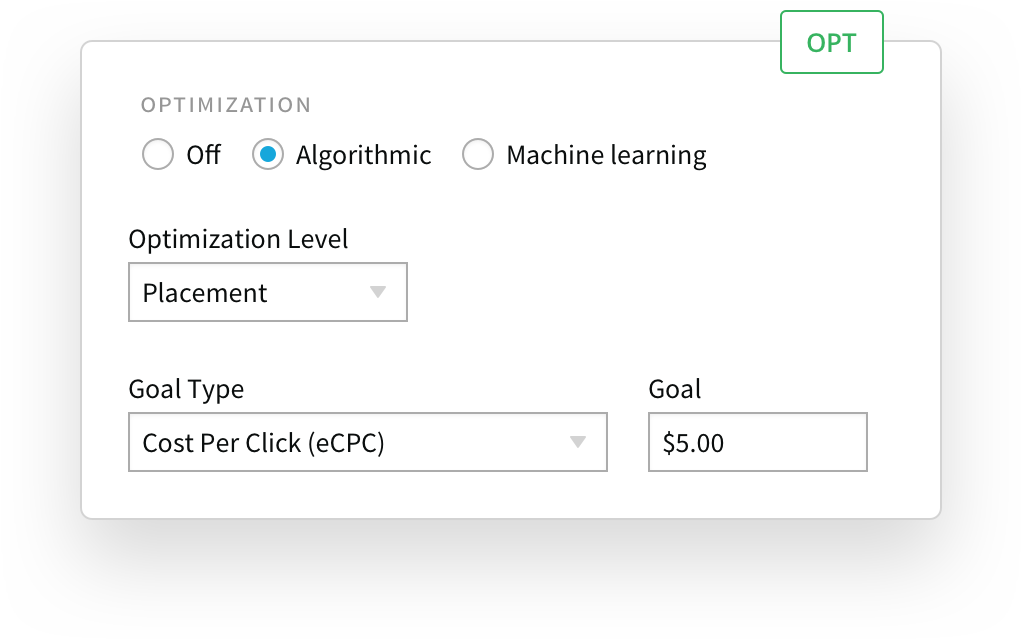Click the green OPT badge
The width and height of the screenshot is (1022, 640).
[x=832, y=42]
